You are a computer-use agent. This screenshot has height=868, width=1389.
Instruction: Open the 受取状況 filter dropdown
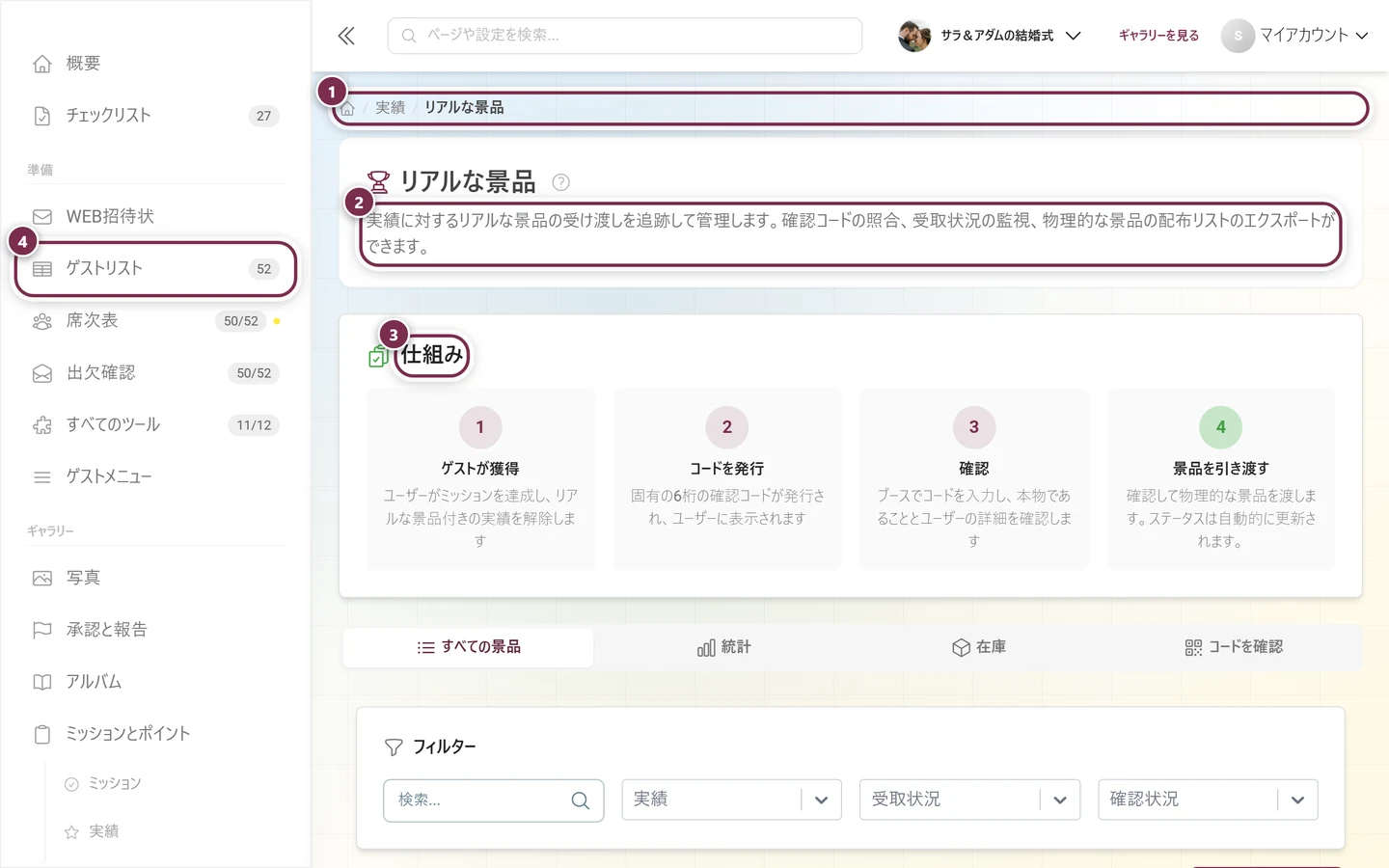[x=969, y=800]
